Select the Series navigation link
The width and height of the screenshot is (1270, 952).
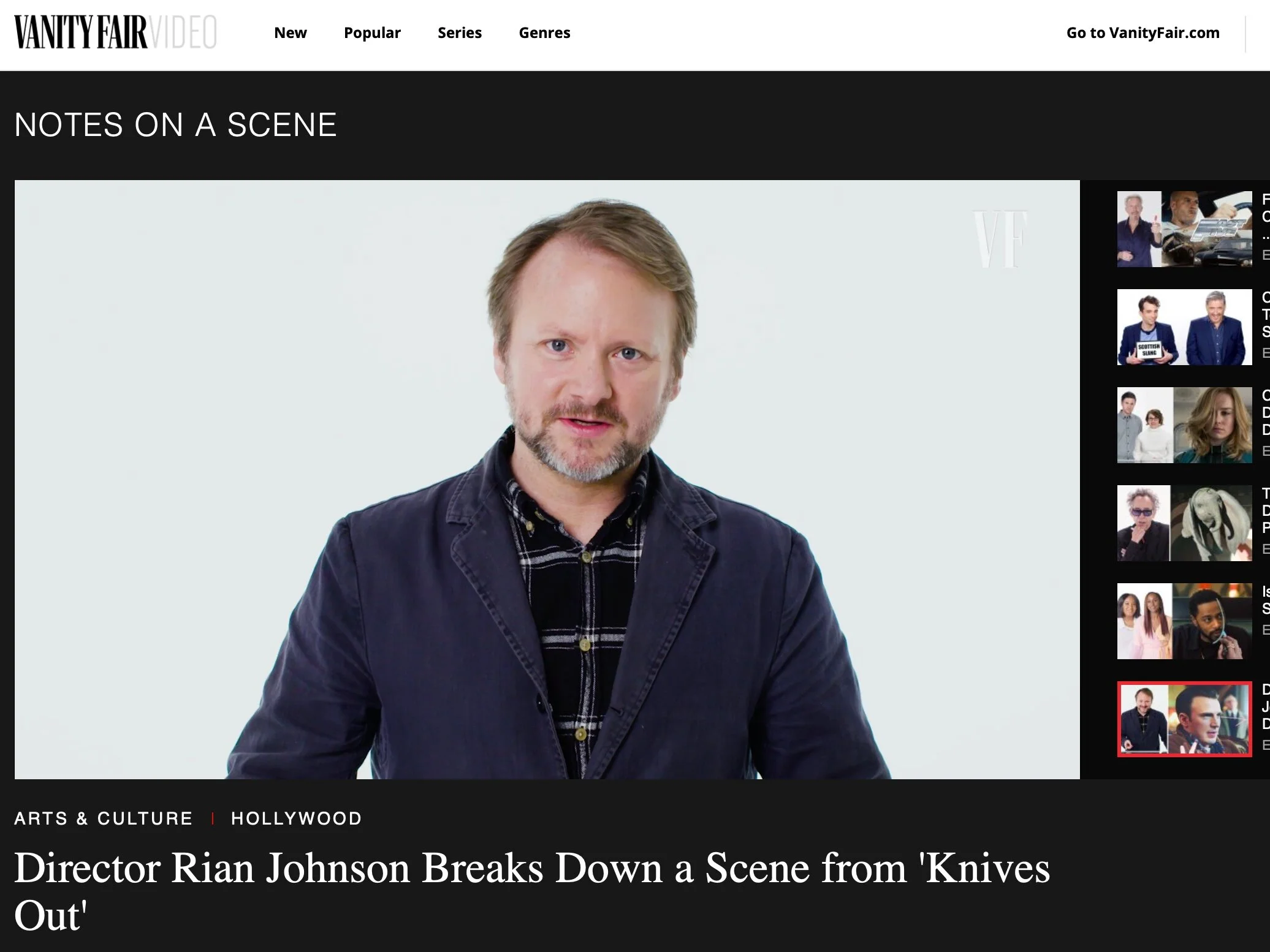click(x=460, y=33)
